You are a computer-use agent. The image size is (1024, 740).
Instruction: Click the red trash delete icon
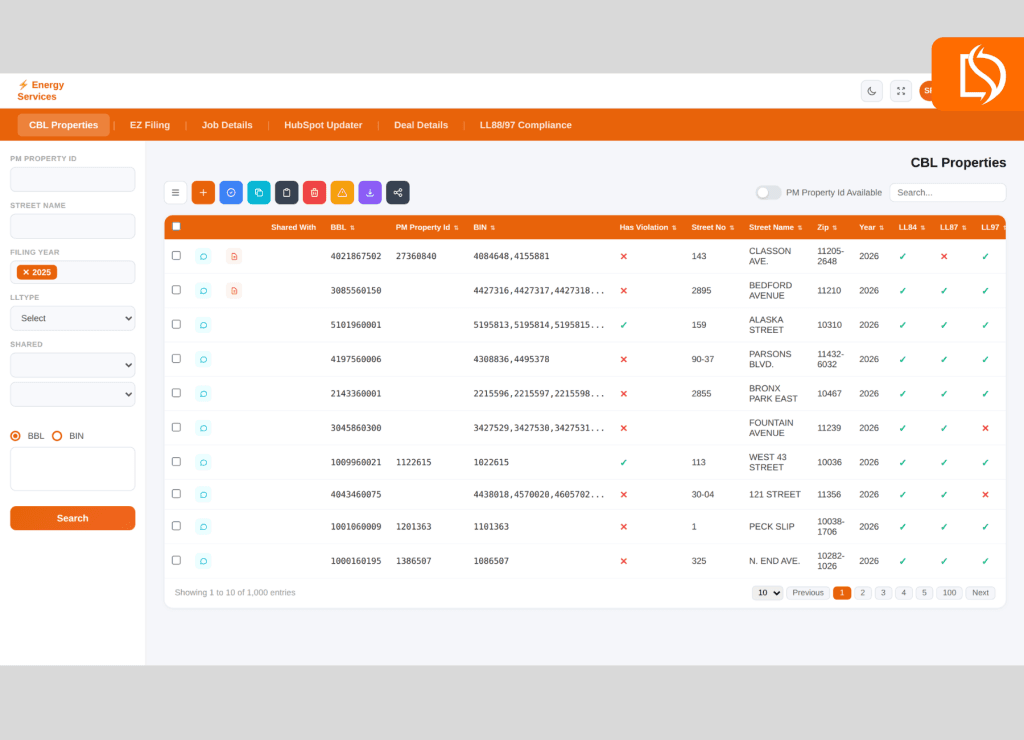click(x=314, y=193)
